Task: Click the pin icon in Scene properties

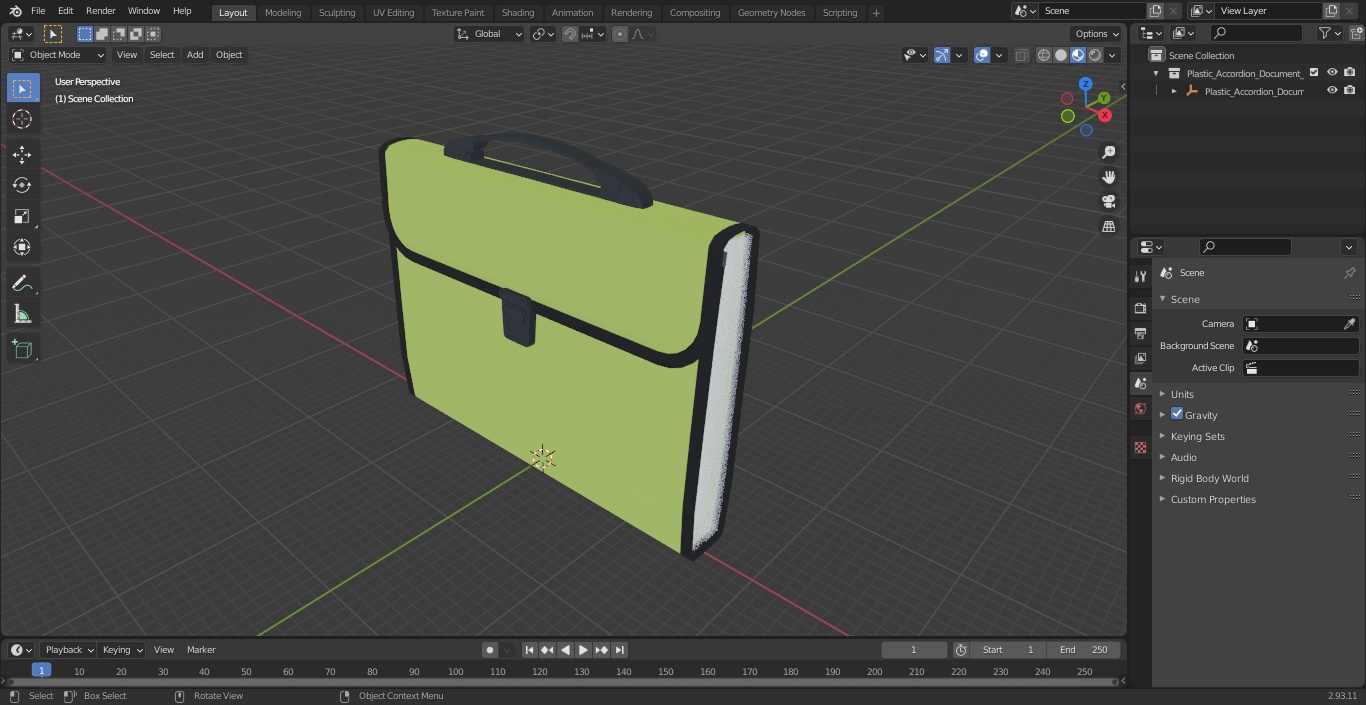Action: click(x=1349, y=273)
